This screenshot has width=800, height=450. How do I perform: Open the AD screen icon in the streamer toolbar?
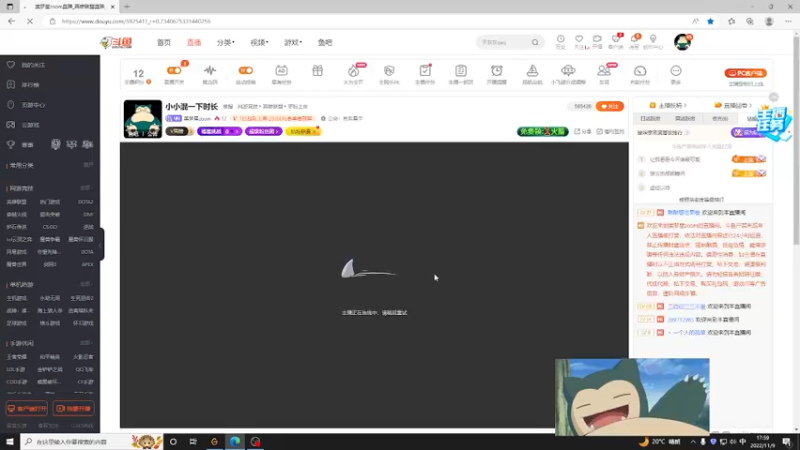click(x=281, y=70)
